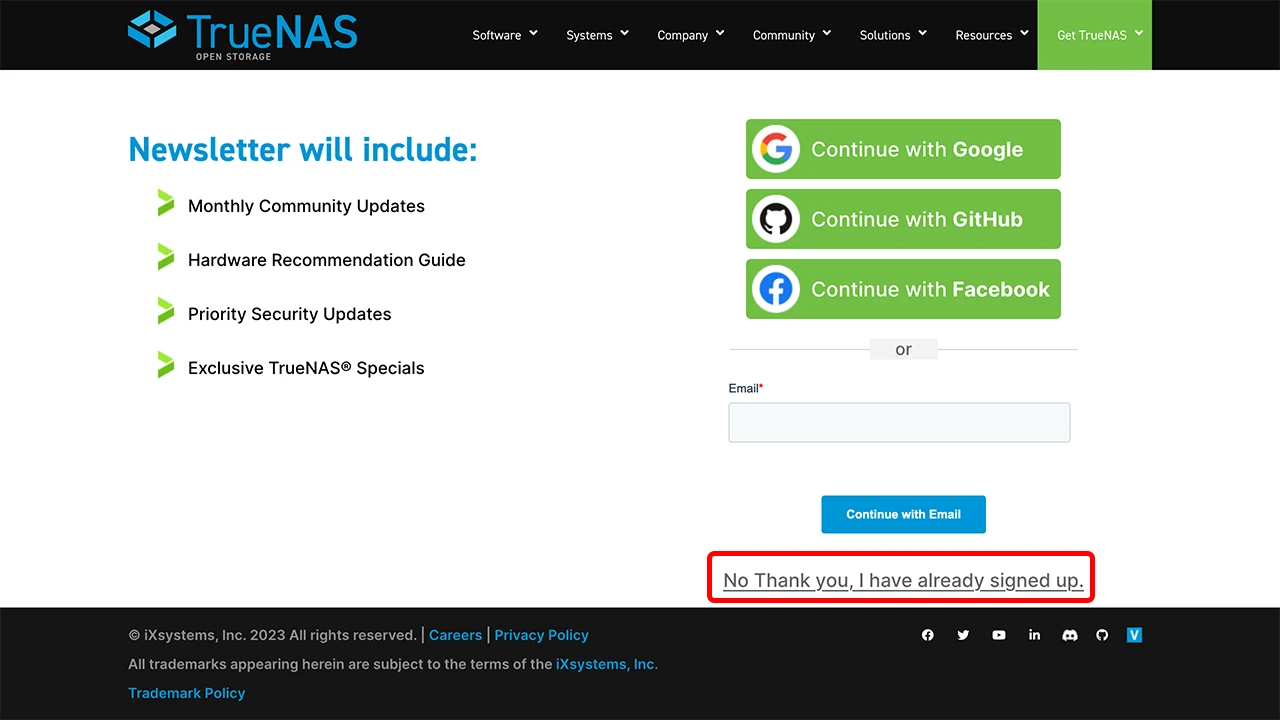The height and width of the screenshot is (720, 1280).
Task: Click the blue Continue with Email button
Action: 903,514
